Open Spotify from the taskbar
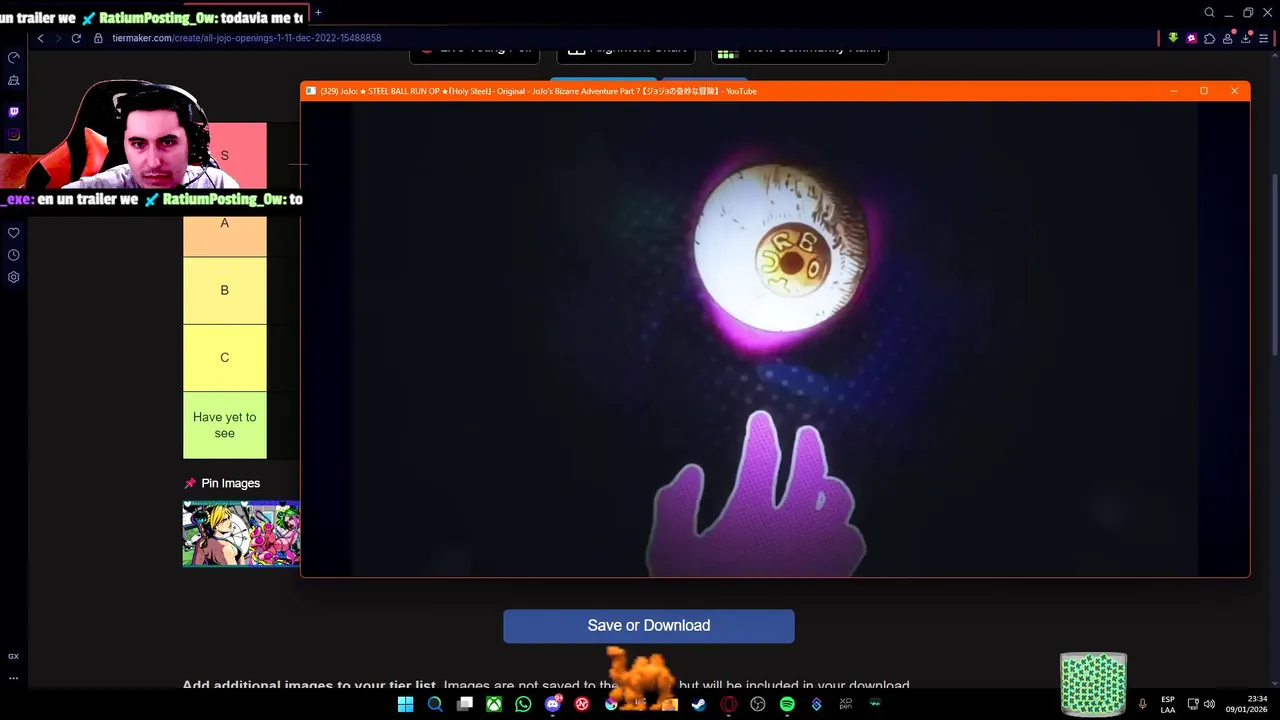This screenshot has width=1280, height=720. [787, 704]
